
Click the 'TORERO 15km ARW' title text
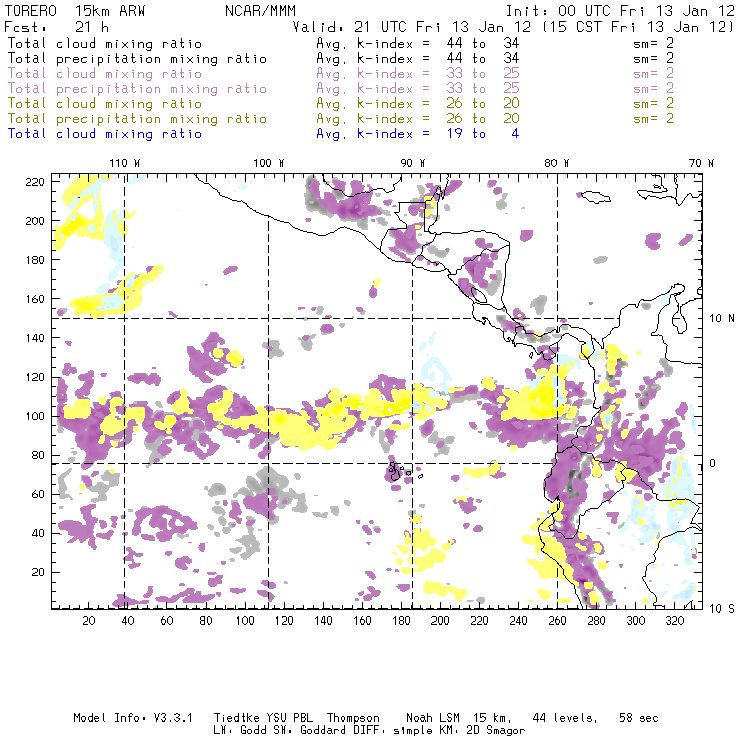pos(75,11)
